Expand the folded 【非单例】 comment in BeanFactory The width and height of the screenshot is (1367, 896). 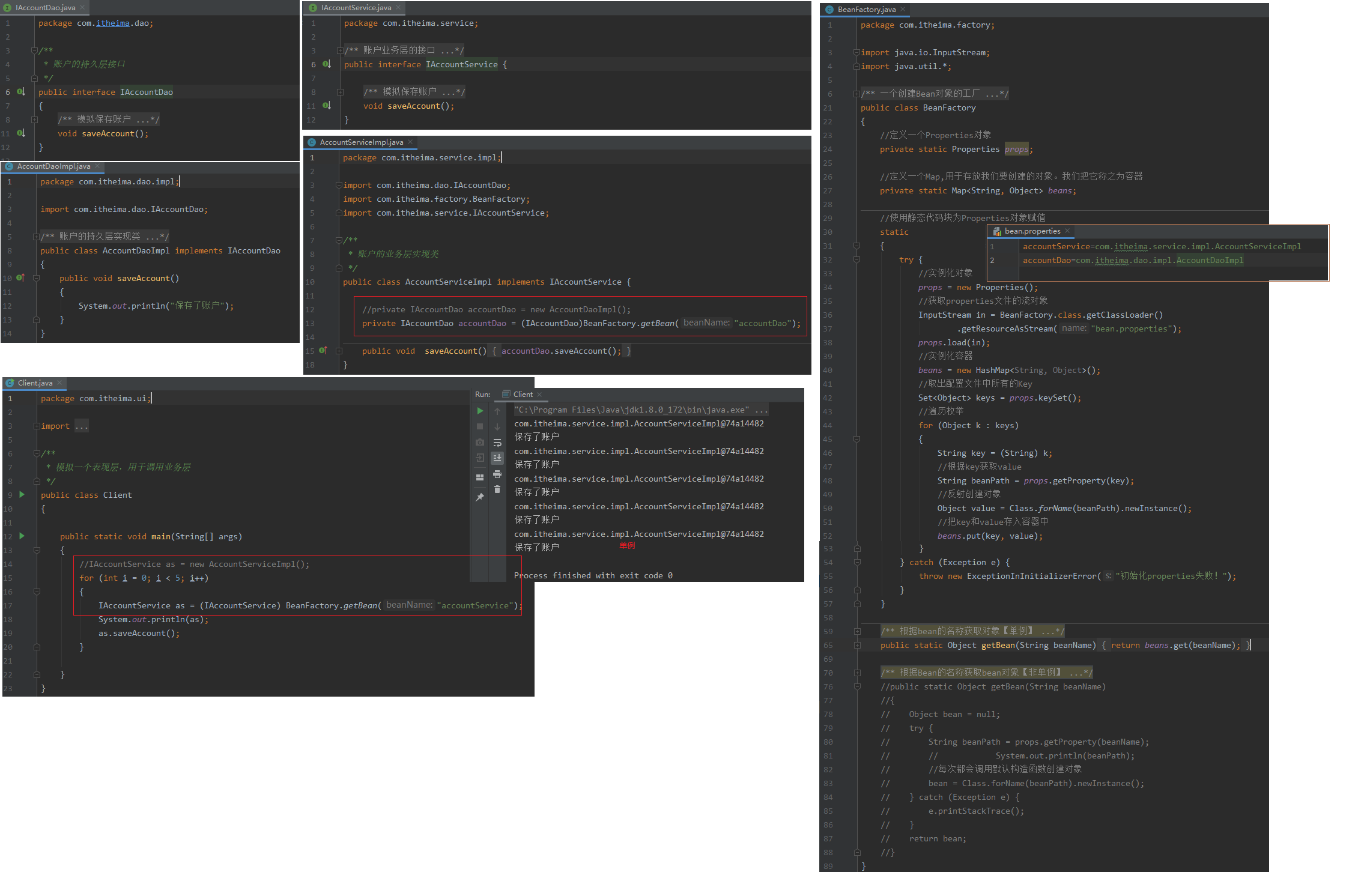click(858, 673)
